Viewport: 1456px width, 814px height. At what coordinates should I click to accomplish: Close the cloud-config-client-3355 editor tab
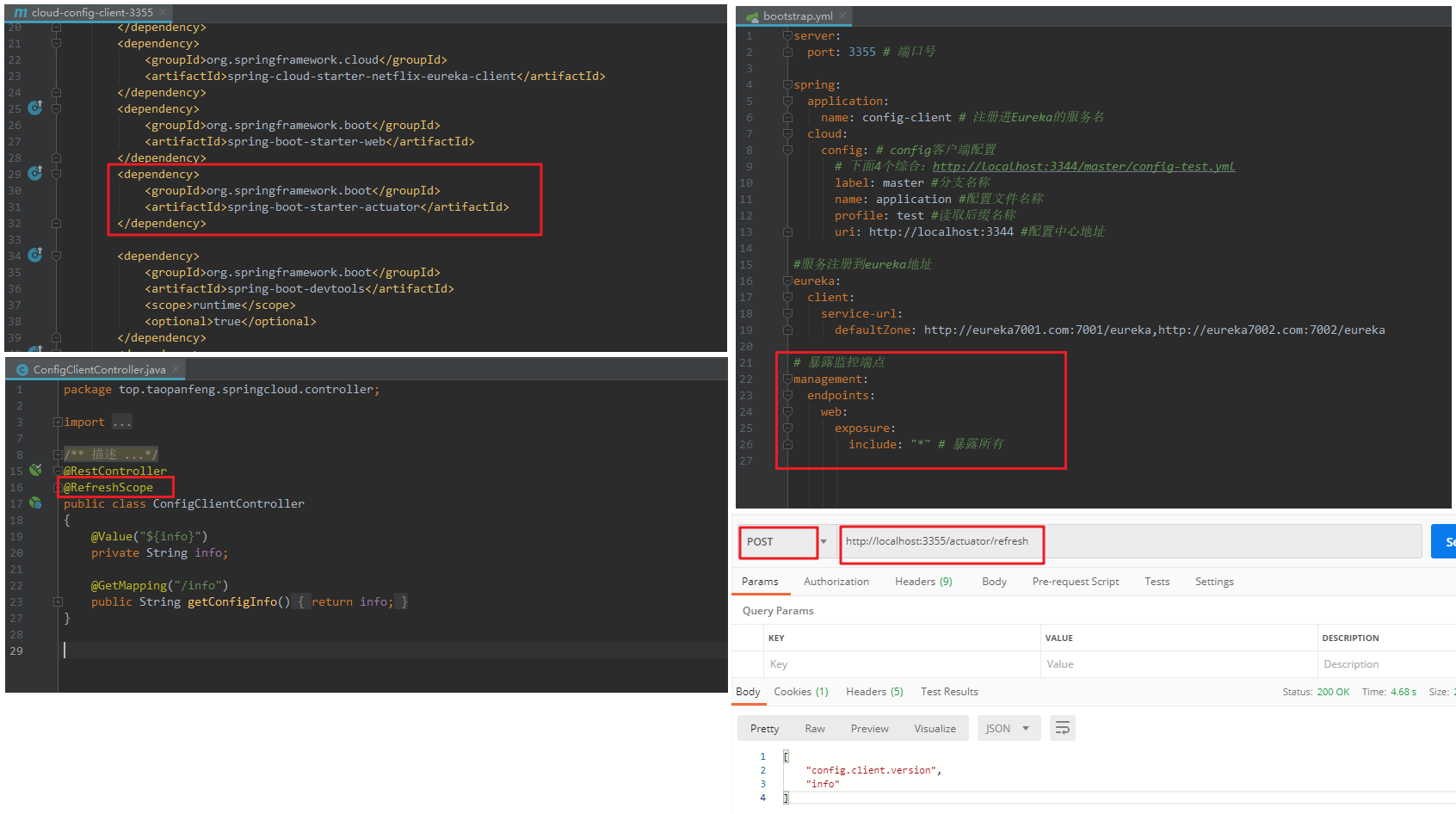pos(163,13)
